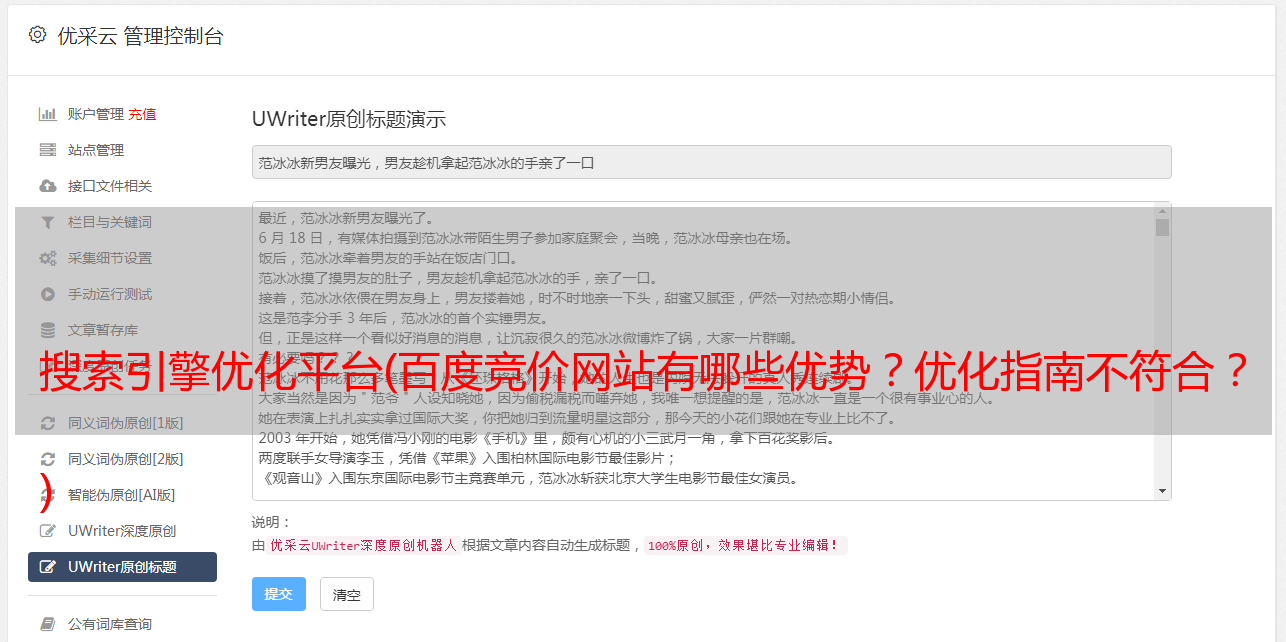Image resolution: width=1286 pixels, height=642 pixels.
Task: Click the play icon for 手动运行测试
Action: (47, 294)
